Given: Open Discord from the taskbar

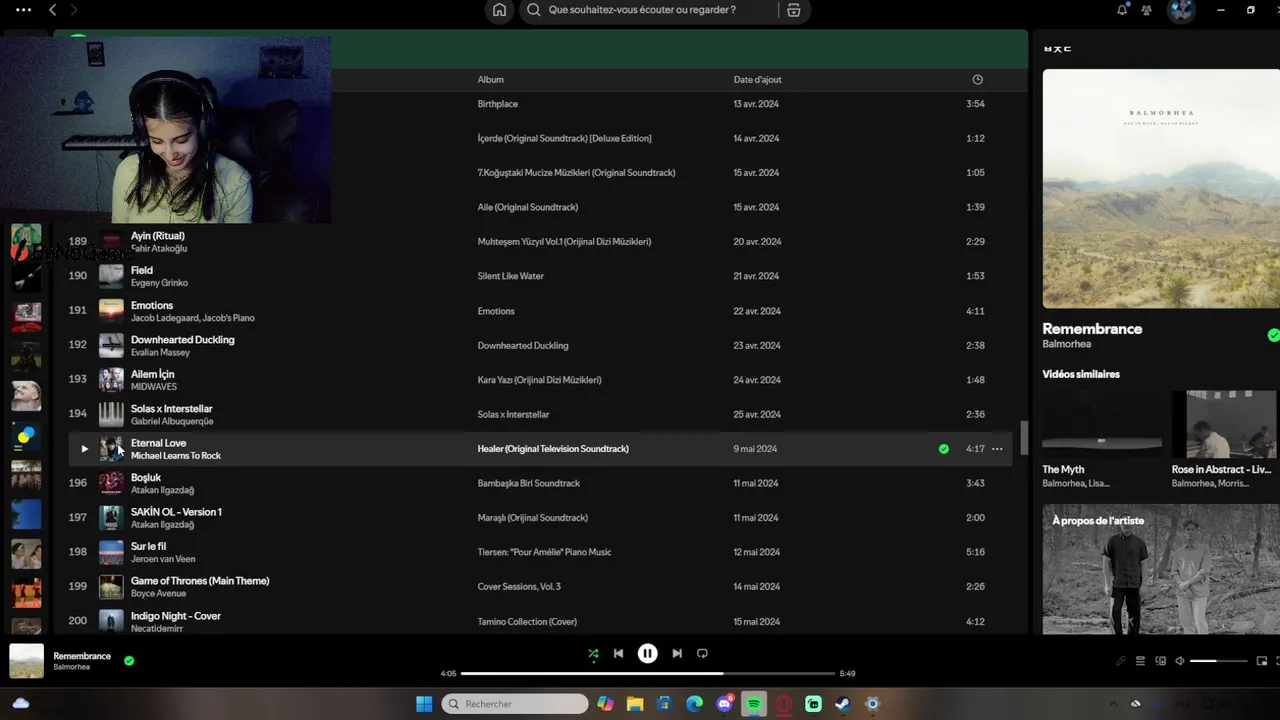Looking at the screenshot, I should click(x=725, y=704).
